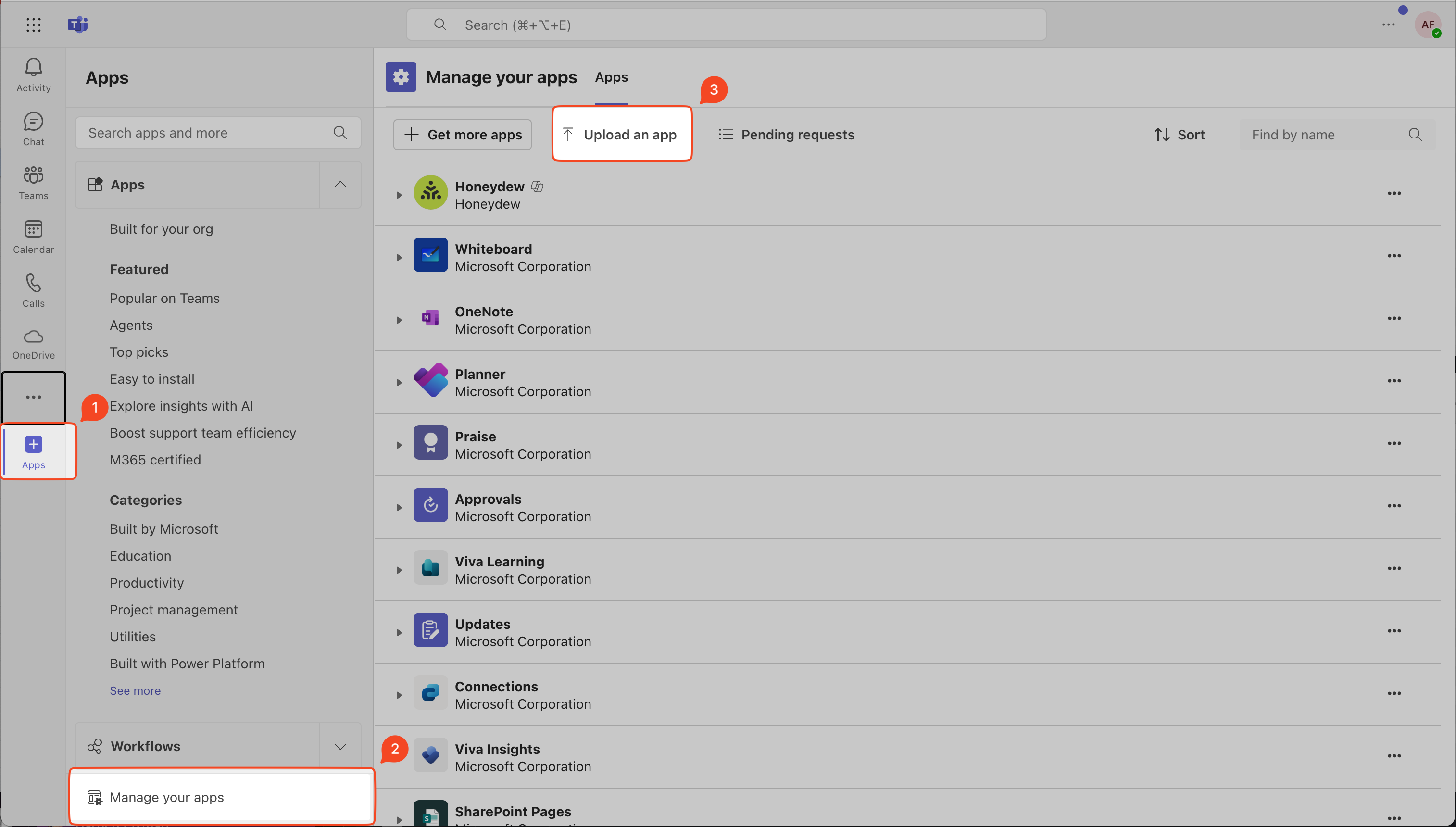Open the Chat sidebar icon
Image resolution: width=1456 pixels, height=827 pixels.
(x=34, y=128)
